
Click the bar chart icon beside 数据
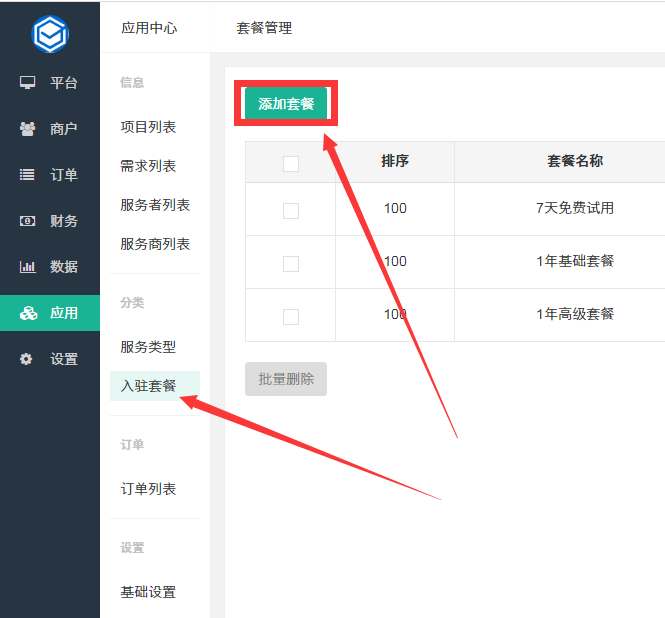point(28,267)
